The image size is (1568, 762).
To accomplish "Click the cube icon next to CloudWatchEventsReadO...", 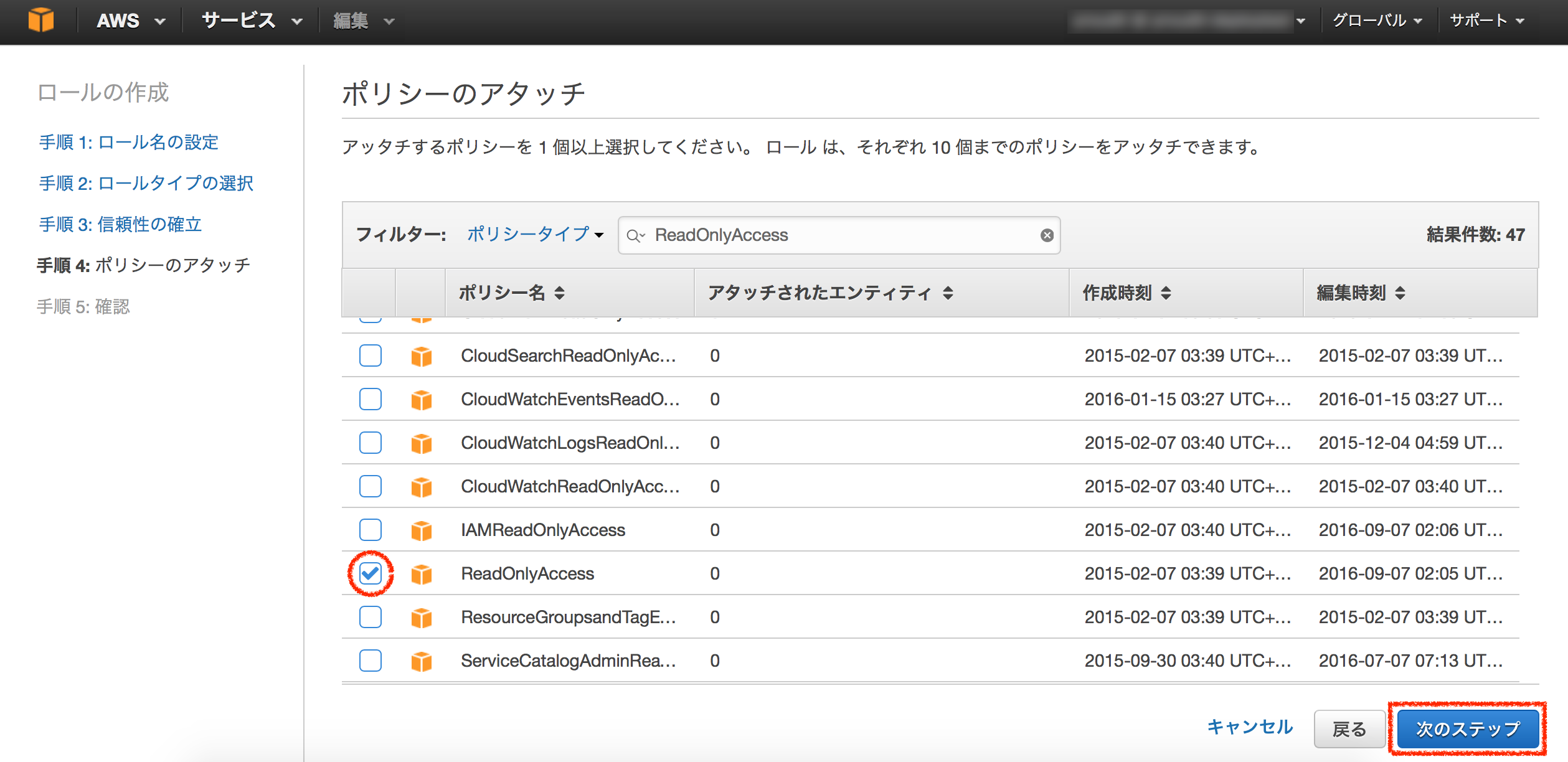I will (x=422, y=399).
